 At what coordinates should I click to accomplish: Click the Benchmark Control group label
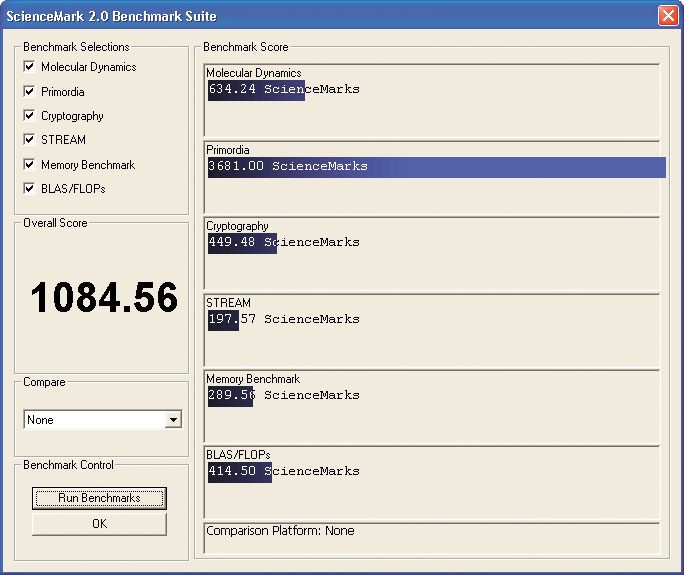[x=68, y=465]
